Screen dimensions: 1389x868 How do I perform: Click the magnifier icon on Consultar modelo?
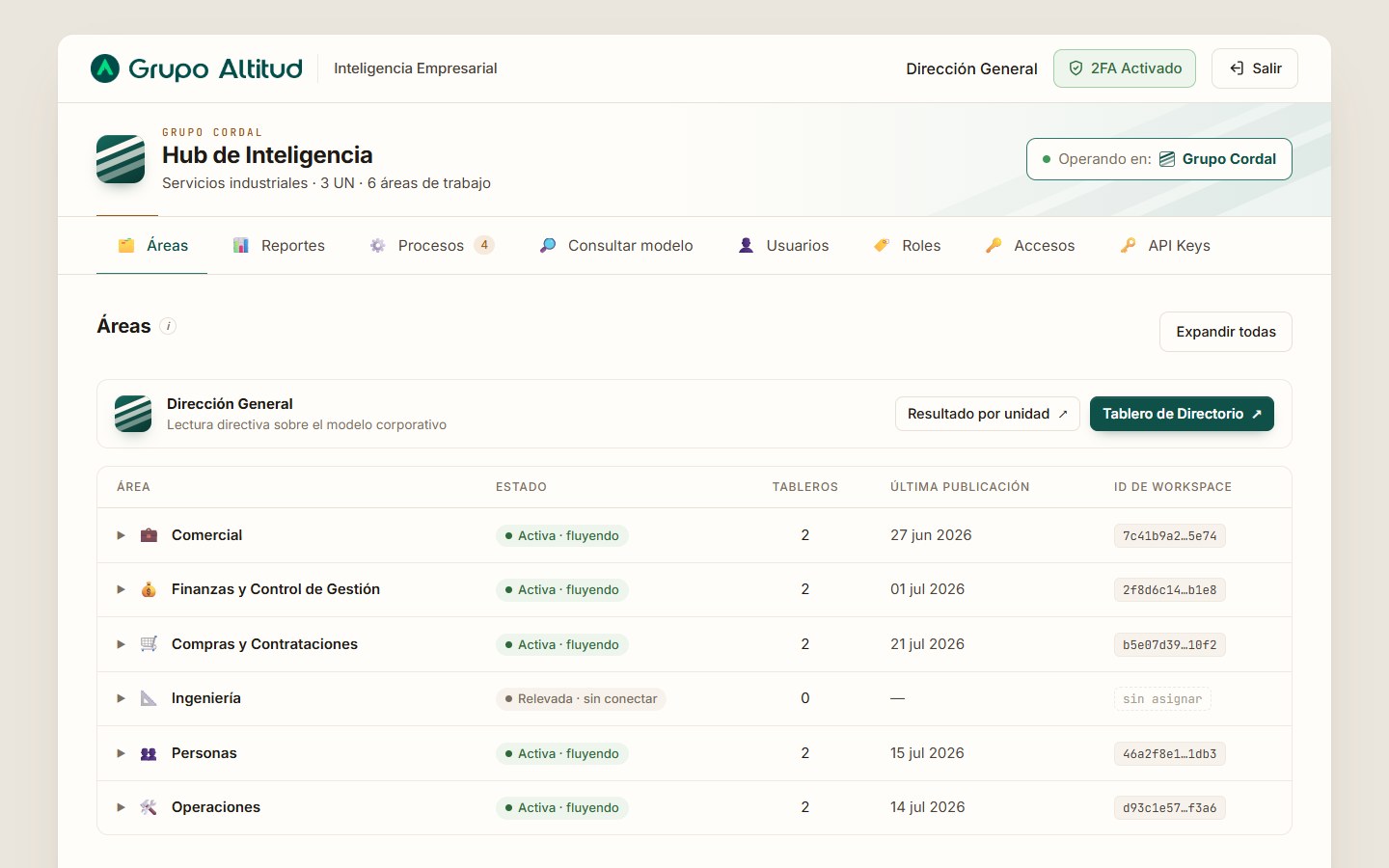548,245
